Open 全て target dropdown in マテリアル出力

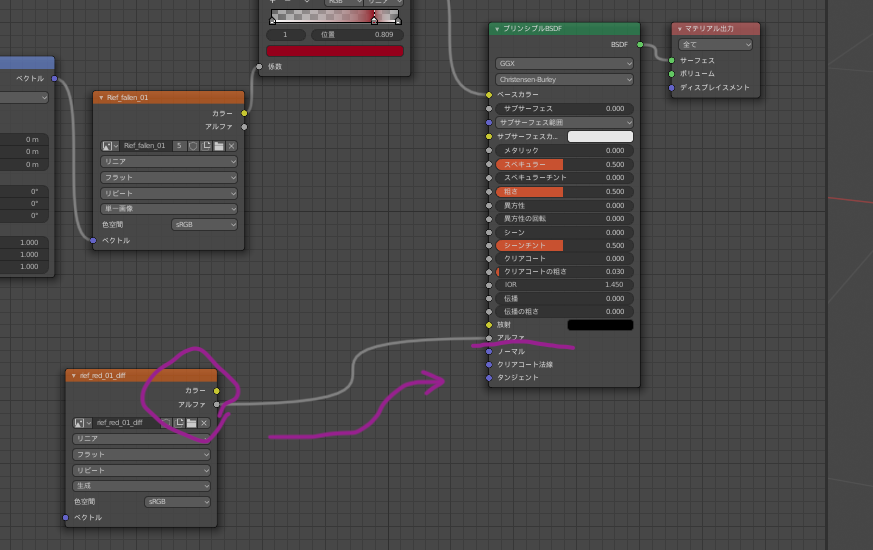715,45
